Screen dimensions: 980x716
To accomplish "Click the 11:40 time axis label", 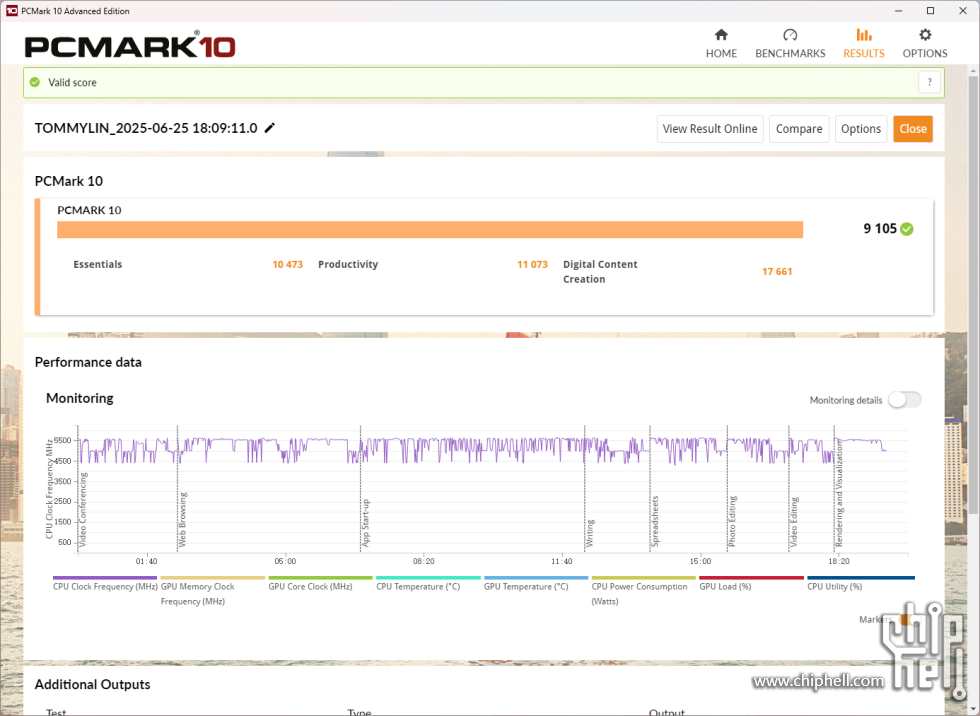I will (x=561, y=561).
